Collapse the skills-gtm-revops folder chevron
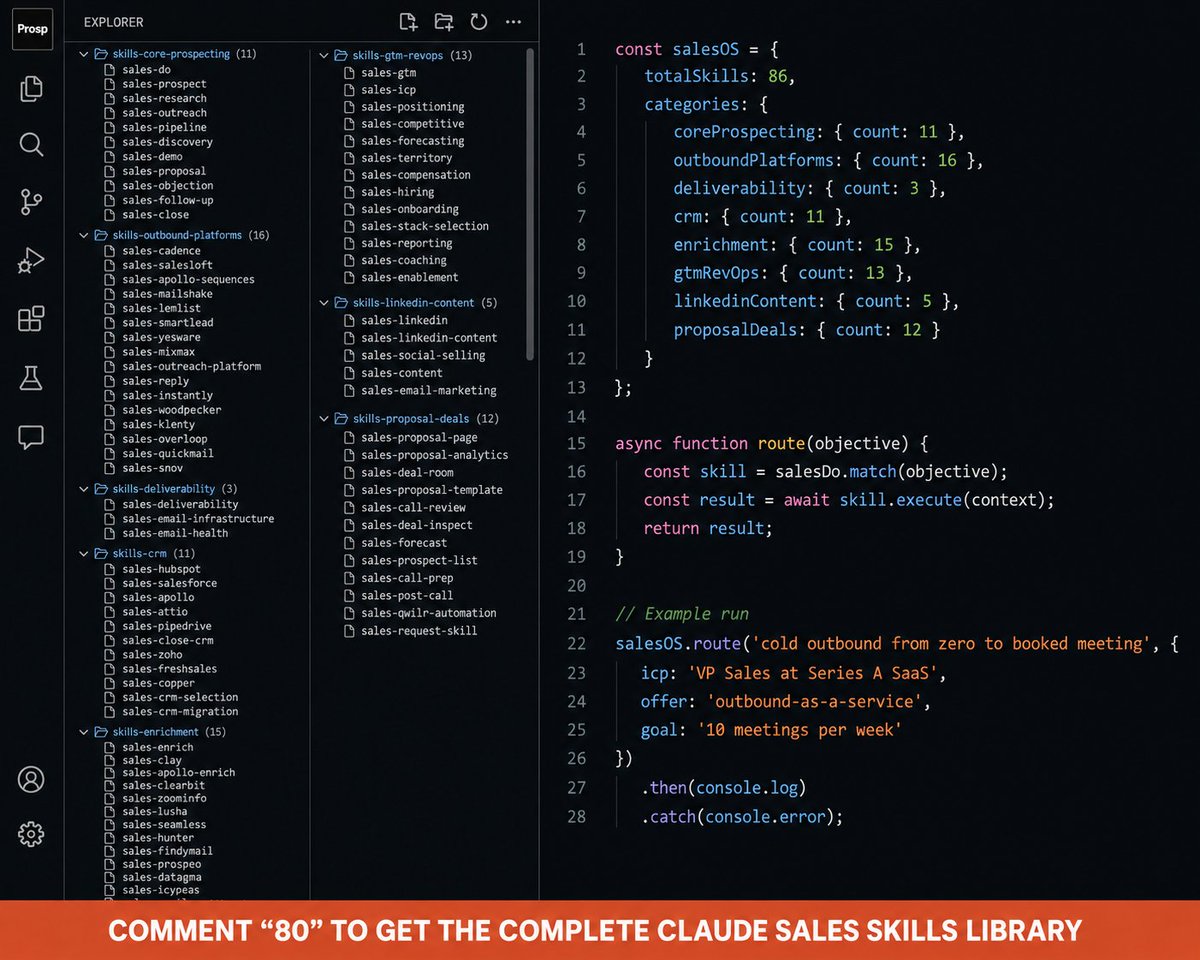Image resolution: width=1200 pixels, height=960 pixels. (324, 56)
